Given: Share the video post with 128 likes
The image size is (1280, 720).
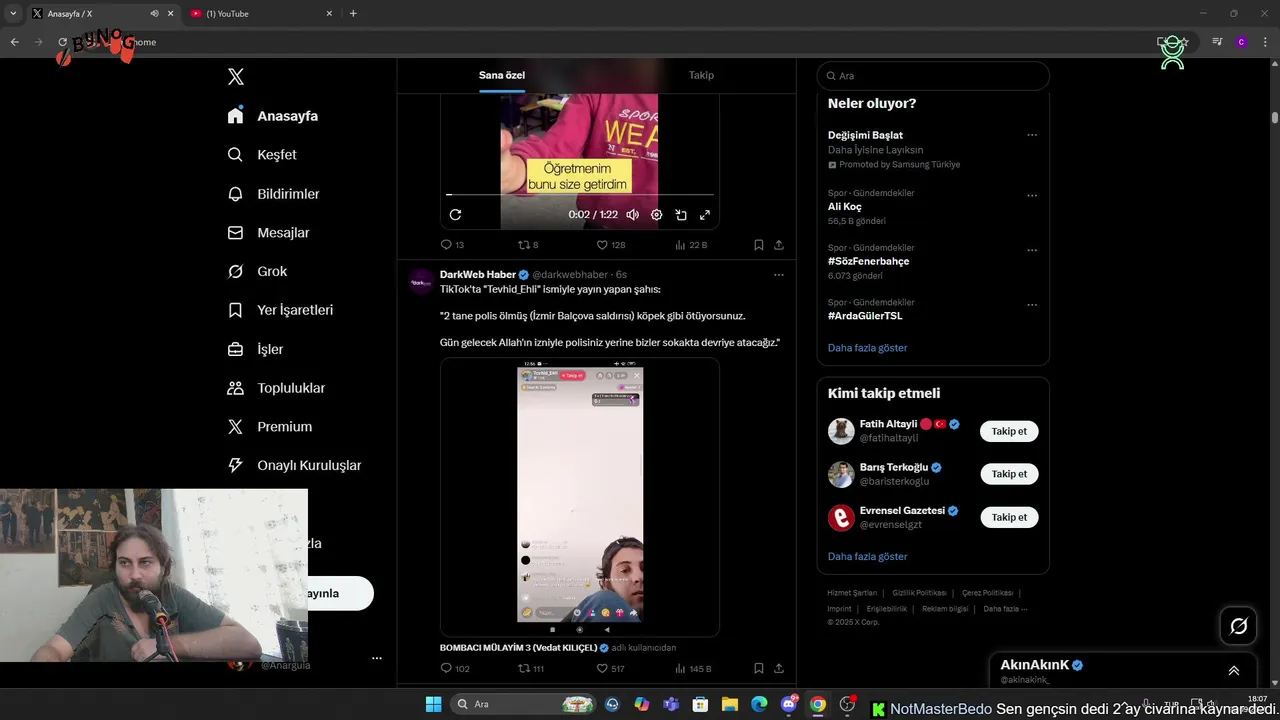Looking at the screenshot, I should click(x=779, y=245).
